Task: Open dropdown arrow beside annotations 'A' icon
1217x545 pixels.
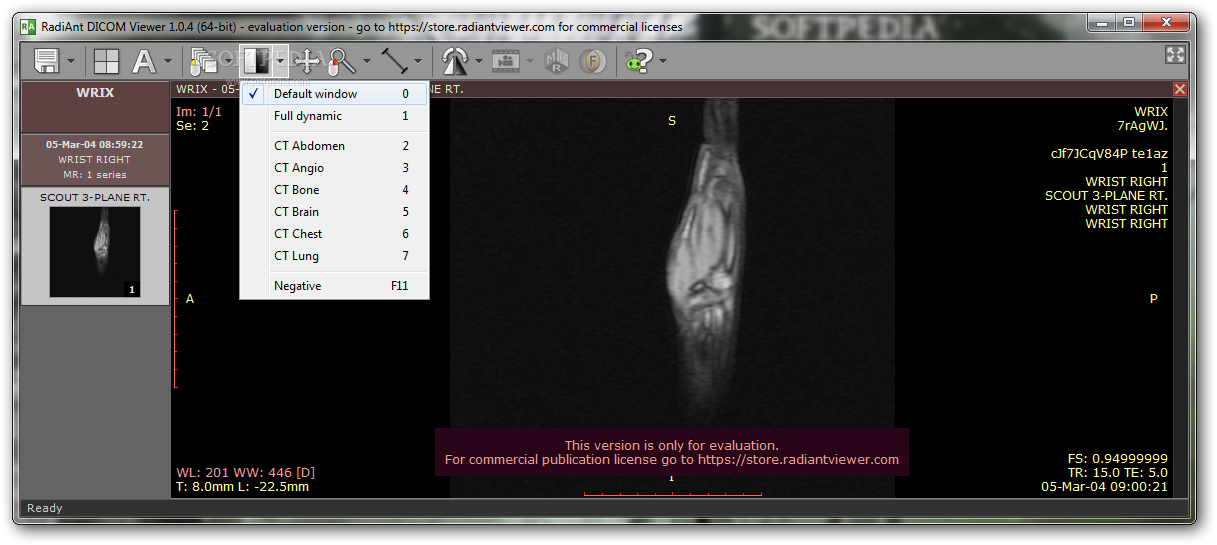Action: [x=169, y=62]
